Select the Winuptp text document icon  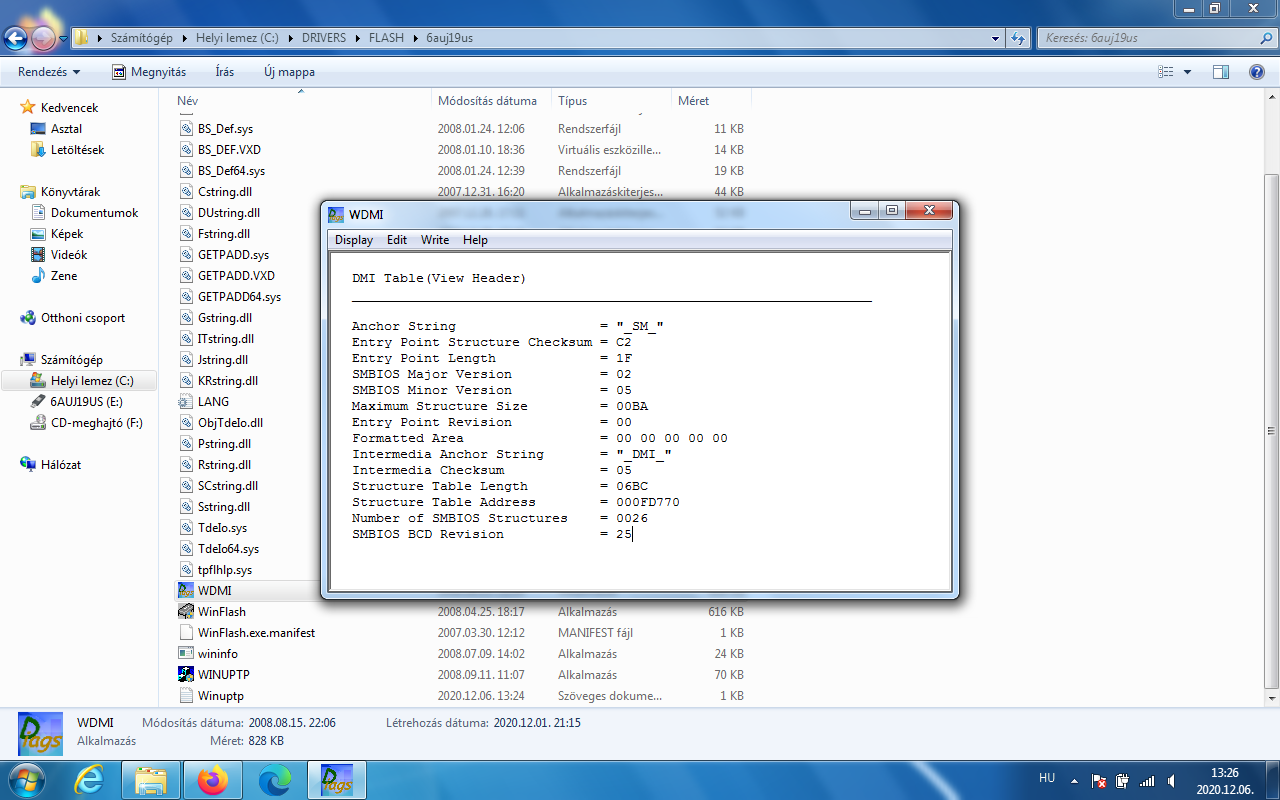point(186,696)
